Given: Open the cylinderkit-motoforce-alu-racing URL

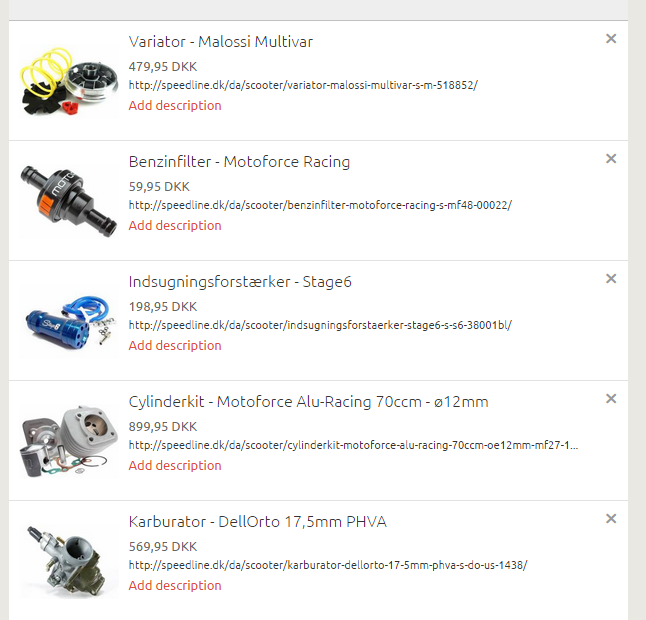Looking at the screenshot, I should (353, 445).
